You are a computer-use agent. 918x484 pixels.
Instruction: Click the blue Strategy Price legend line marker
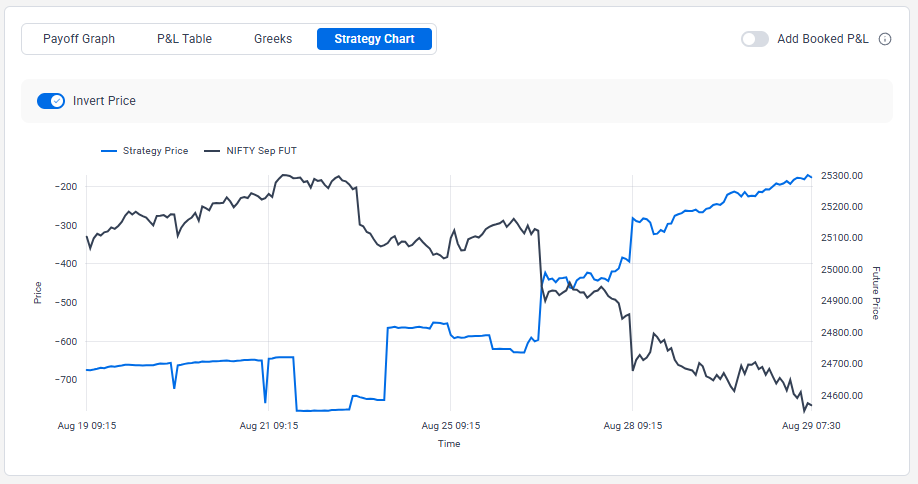(x=109, y=151)
